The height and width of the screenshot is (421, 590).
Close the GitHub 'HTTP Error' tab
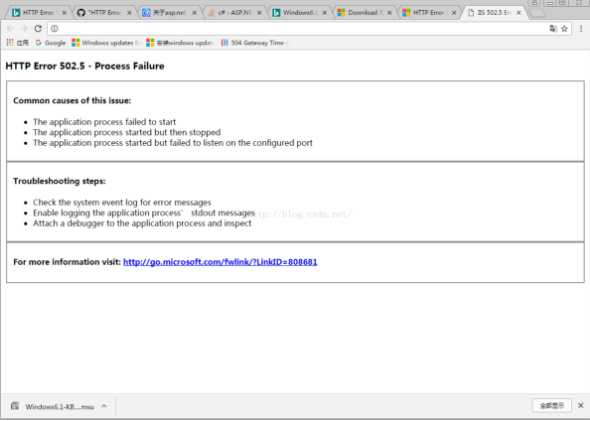point(129,13)
